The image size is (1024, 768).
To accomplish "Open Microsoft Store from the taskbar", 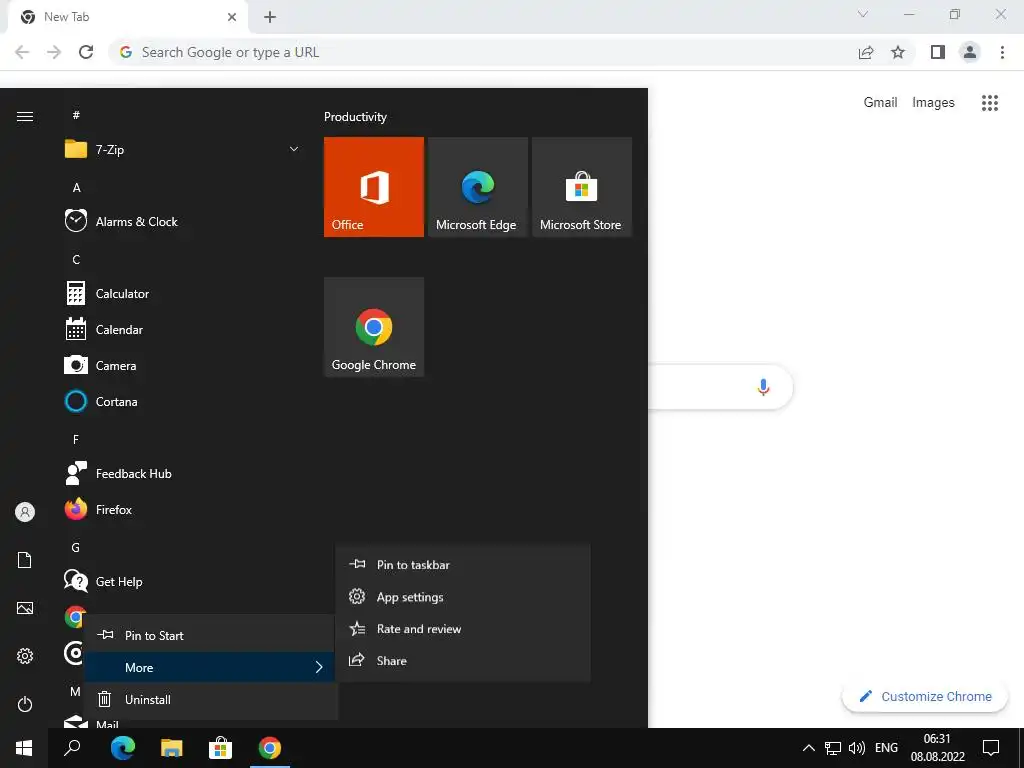I will pyautogui.click(x=221, y=748).
